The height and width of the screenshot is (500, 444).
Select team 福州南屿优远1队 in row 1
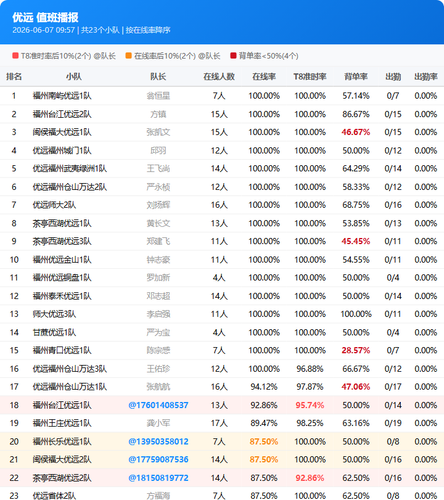click(x=62, y=96)
